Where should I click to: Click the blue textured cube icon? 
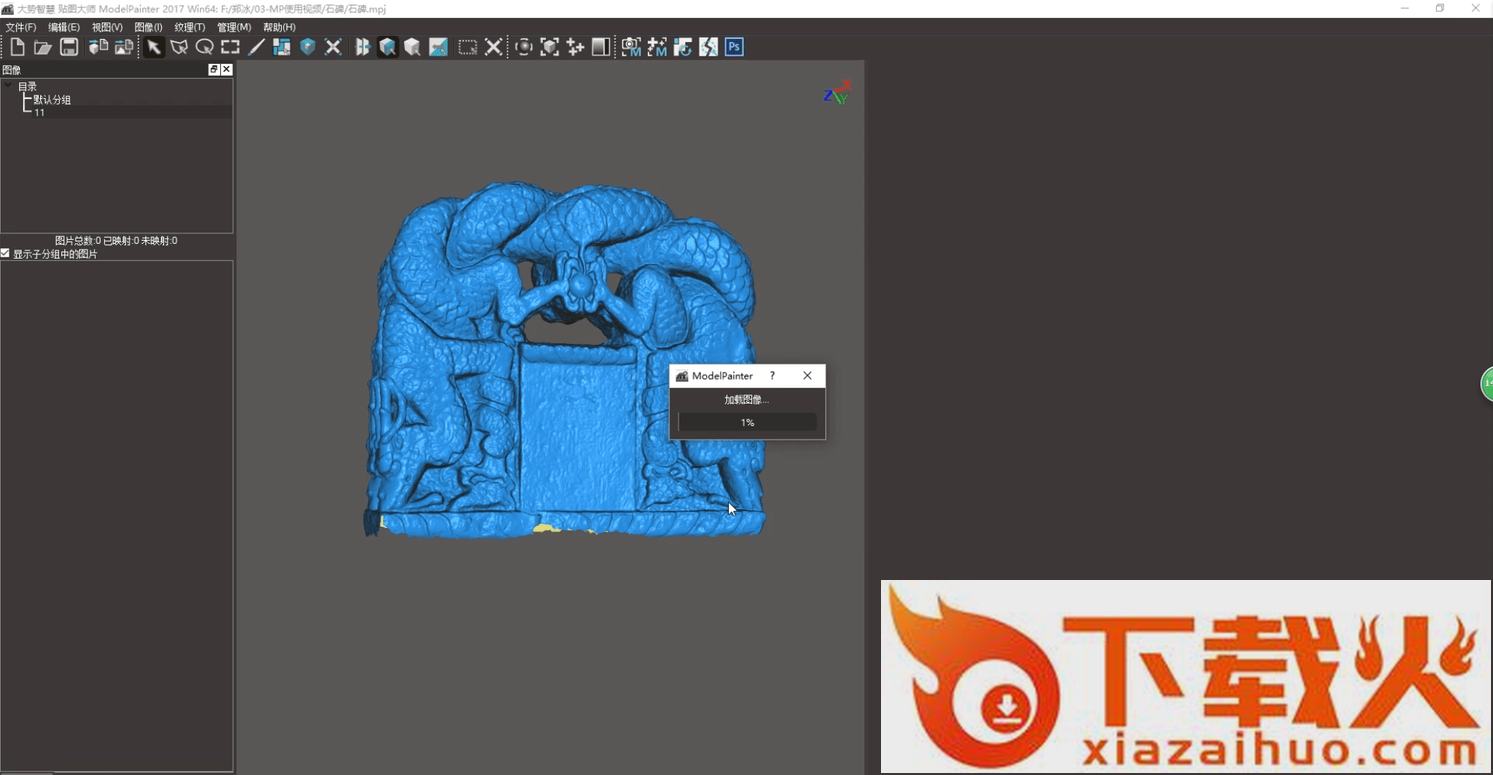pyautogui.click(x=308, y=47)
